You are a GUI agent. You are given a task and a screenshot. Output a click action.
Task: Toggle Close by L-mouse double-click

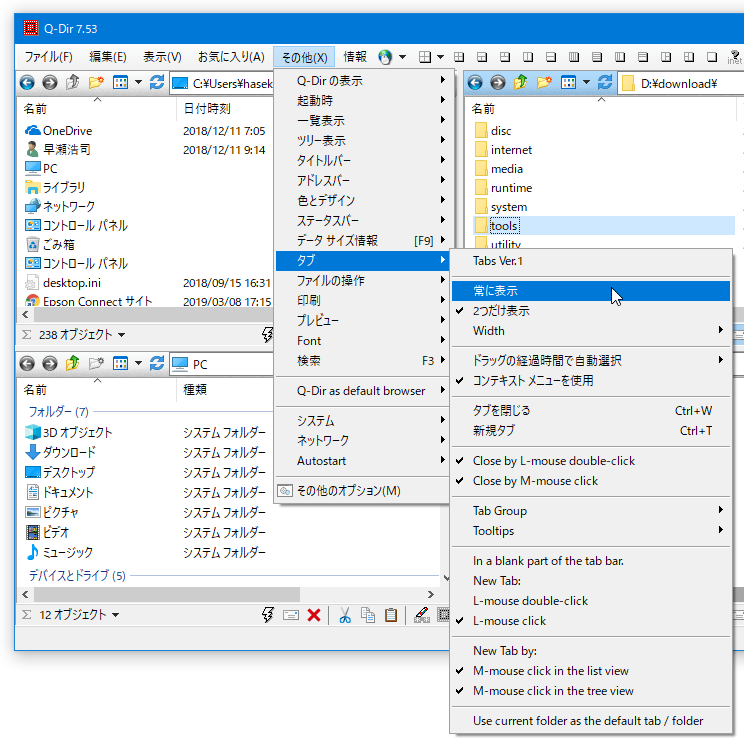click(591, 461)
